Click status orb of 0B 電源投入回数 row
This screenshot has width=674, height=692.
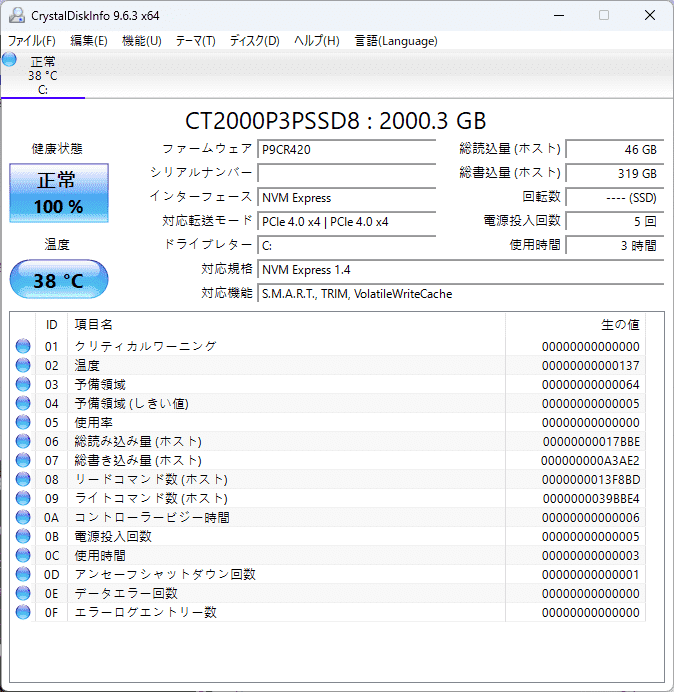[23, 536]
